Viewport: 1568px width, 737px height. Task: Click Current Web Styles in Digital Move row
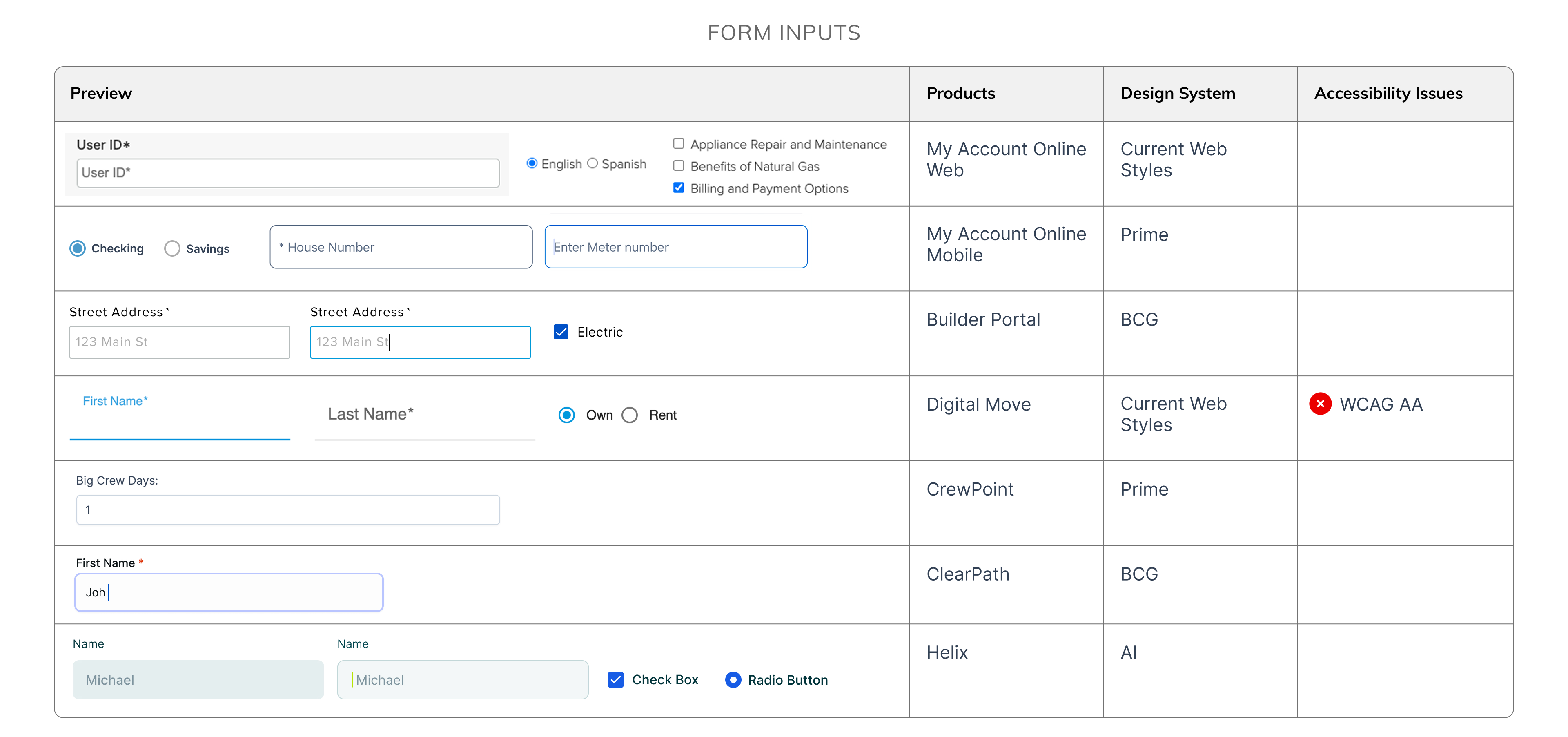[1173, 414]
